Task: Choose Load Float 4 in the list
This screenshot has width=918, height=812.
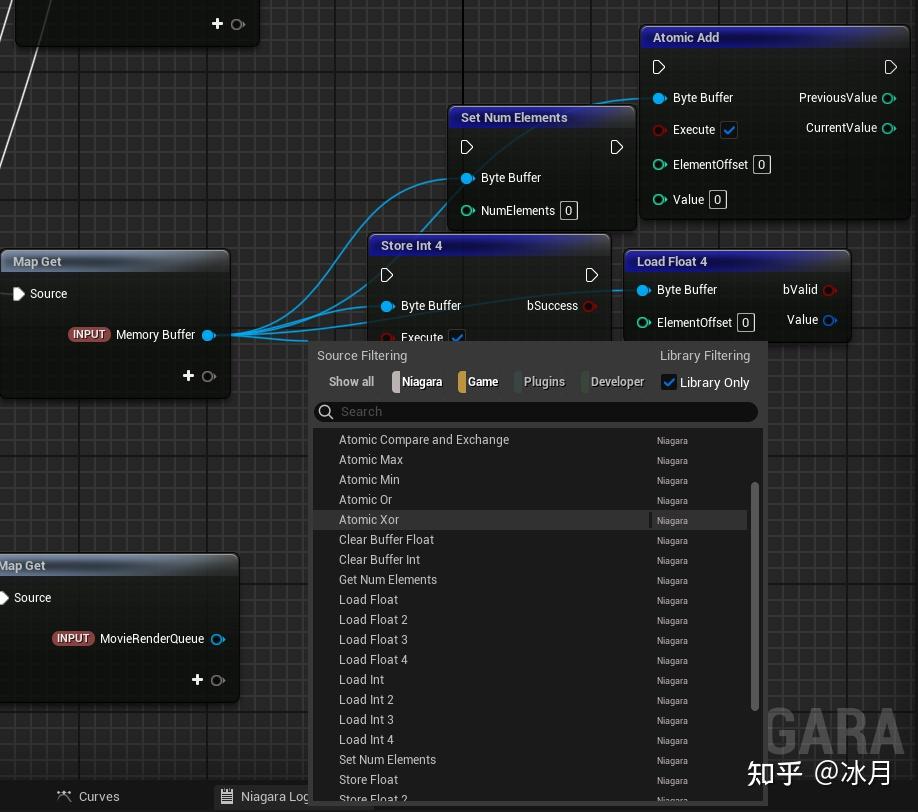Action: coord(373,660)
